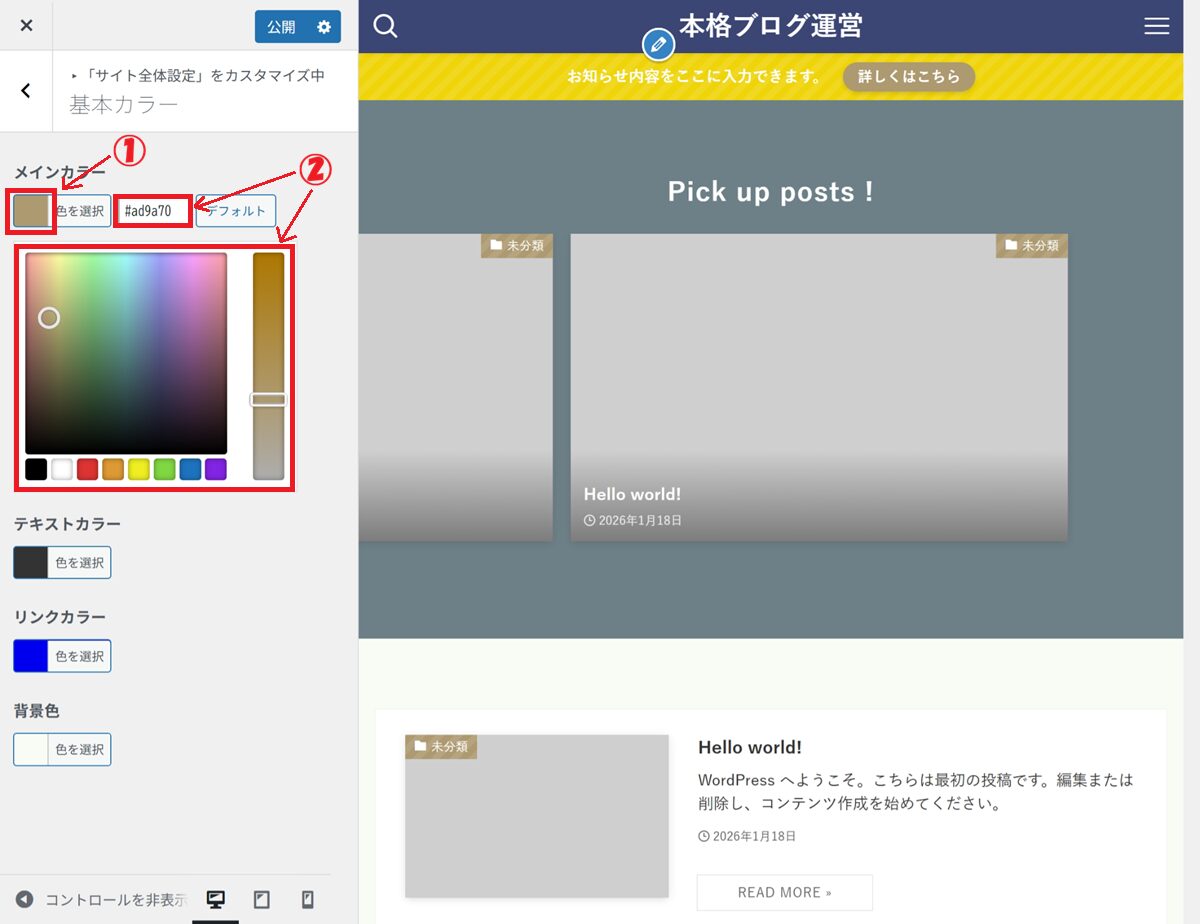Expand the リンクカラー color picker
Viewport: 1200px width, 924px height.
(62, 656)
